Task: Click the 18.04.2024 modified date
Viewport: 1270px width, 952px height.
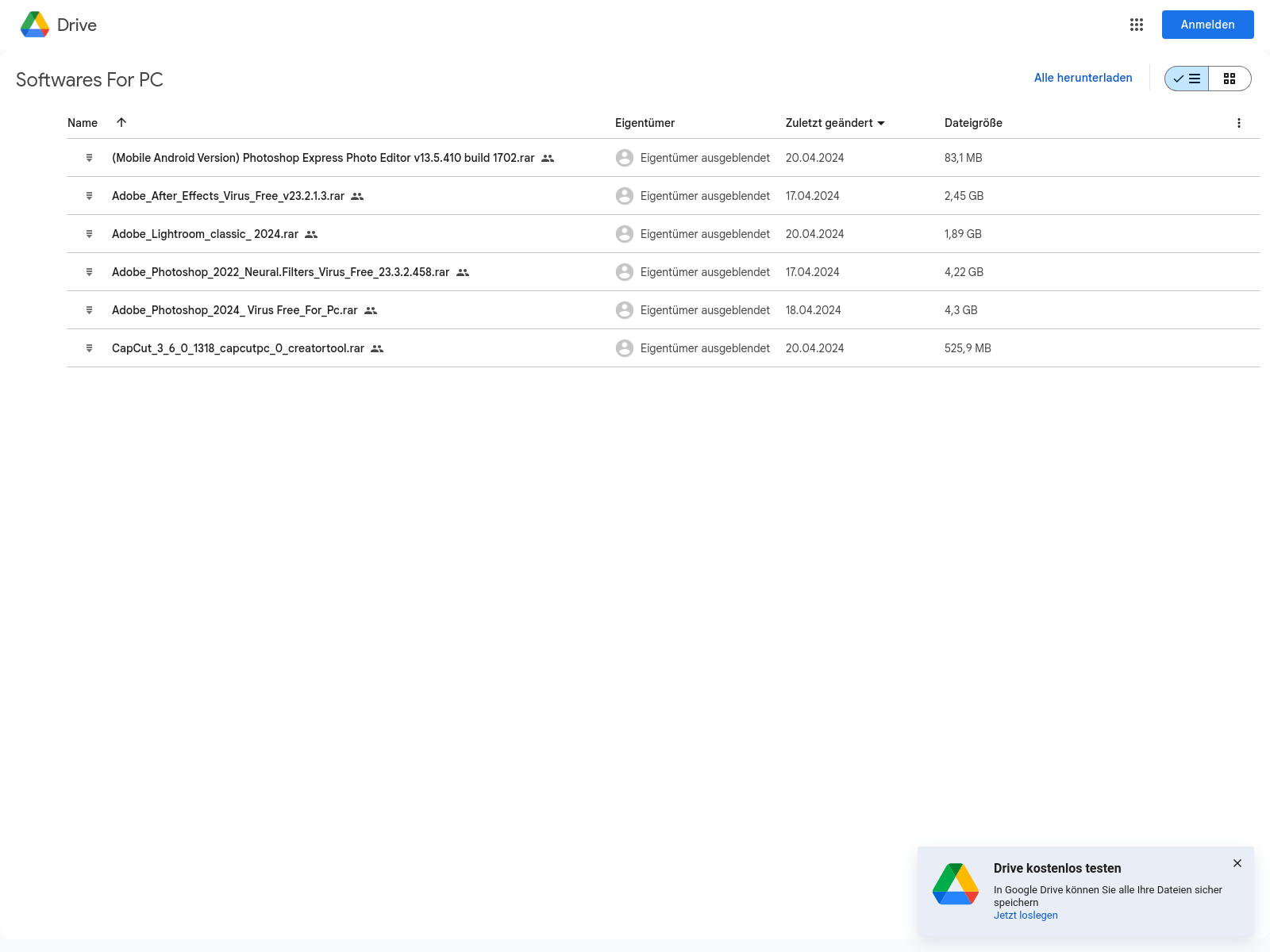Action: (x=814, y=310)
